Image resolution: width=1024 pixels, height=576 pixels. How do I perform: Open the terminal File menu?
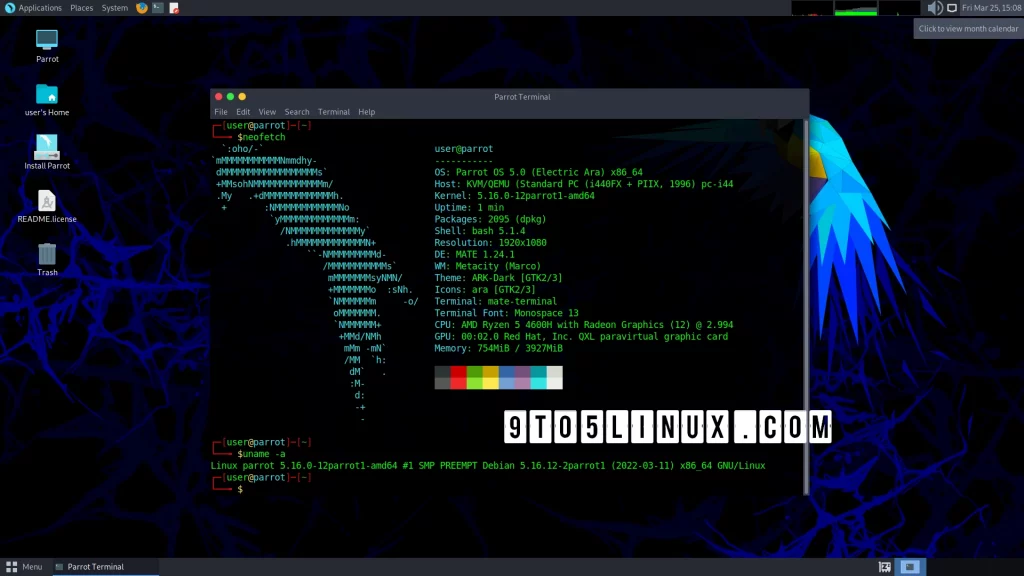(x=221, y=112)
